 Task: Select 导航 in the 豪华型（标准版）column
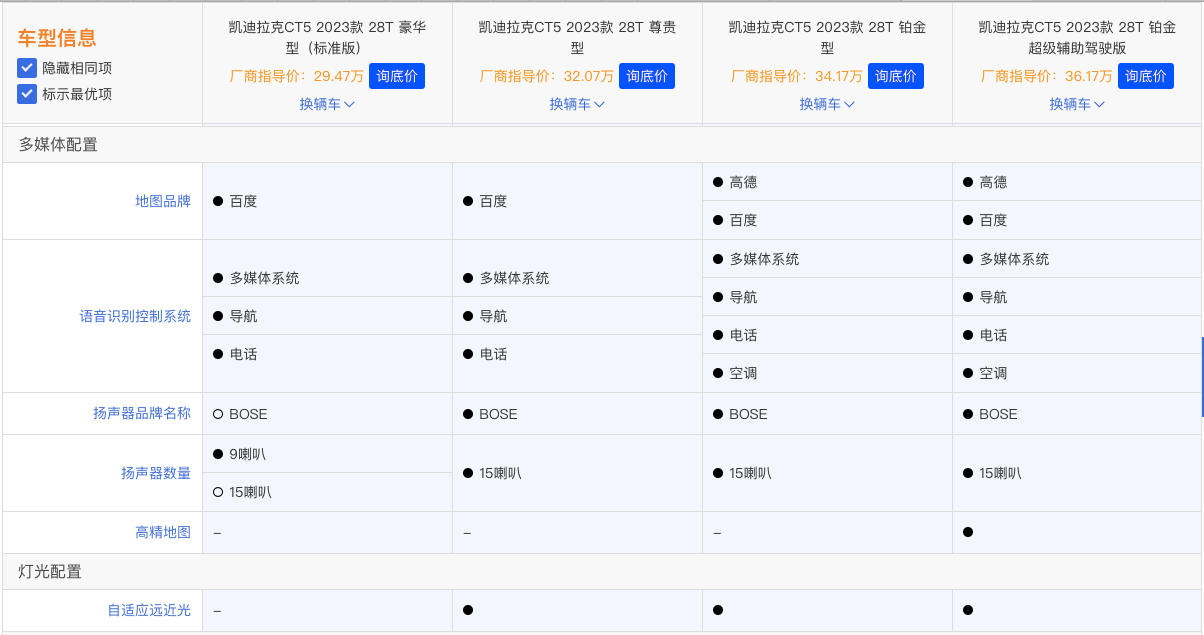coord(243,316)
